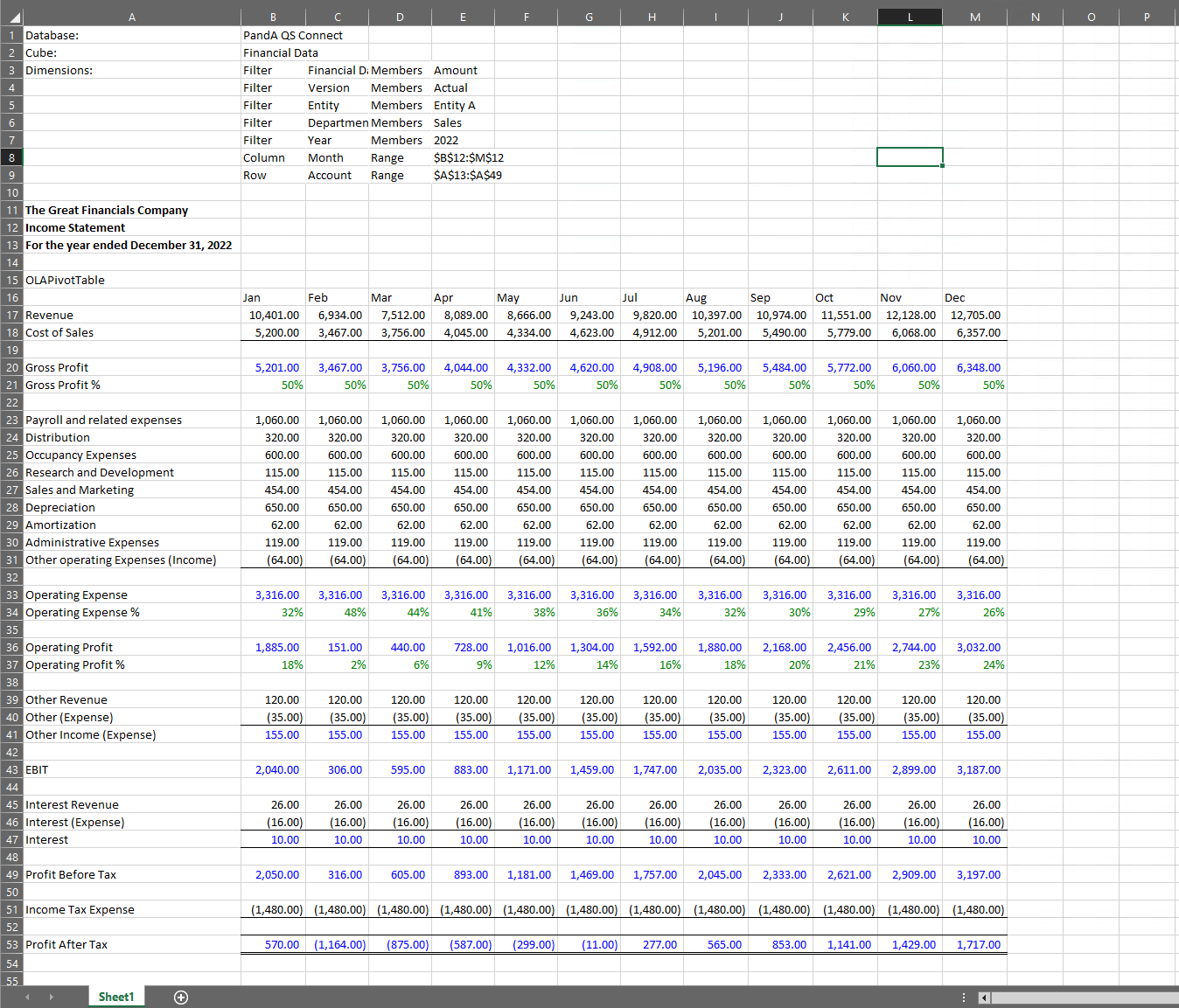
Task: Select row 8 header
Action: pyautogui.click(x=11, y=157)
